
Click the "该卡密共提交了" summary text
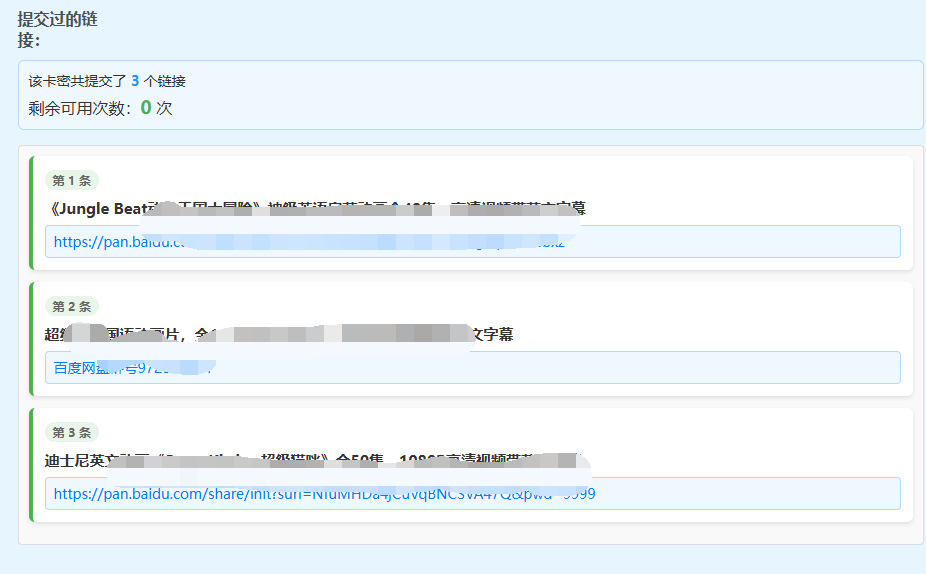point(77,82)
